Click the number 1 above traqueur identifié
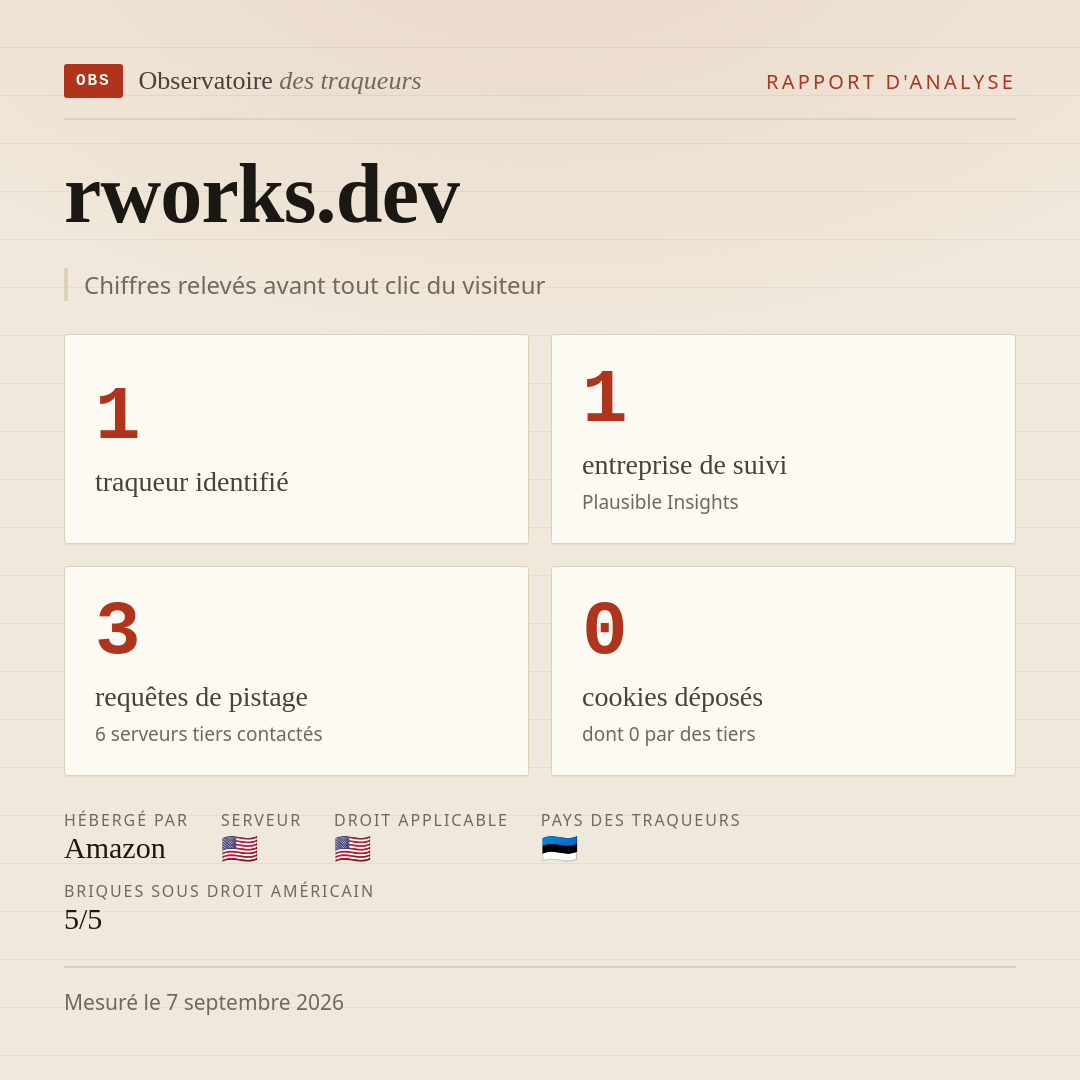Screen dimensions: 1080x1080 pyautogui.click(x=118, y=414)
